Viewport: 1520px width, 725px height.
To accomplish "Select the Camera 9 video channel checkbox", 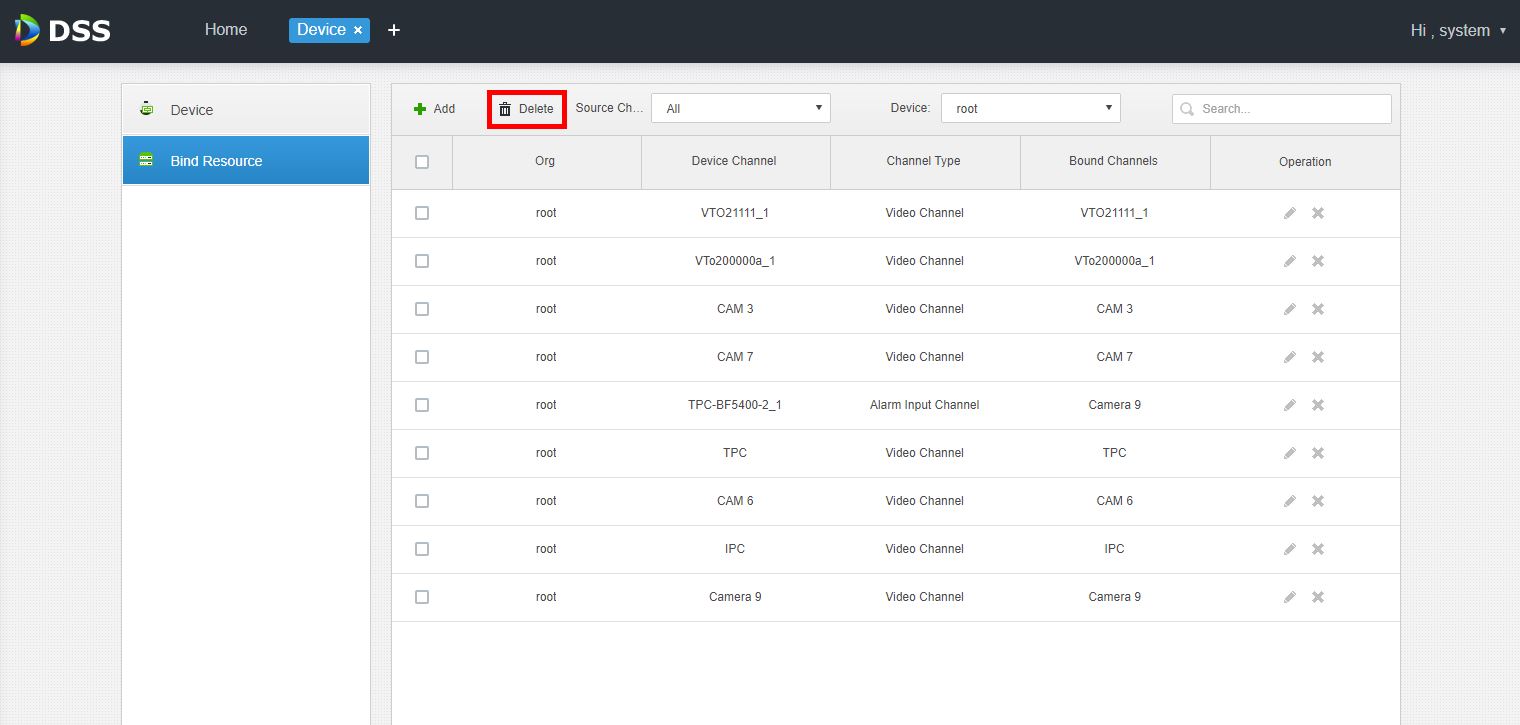I will 422,597.
